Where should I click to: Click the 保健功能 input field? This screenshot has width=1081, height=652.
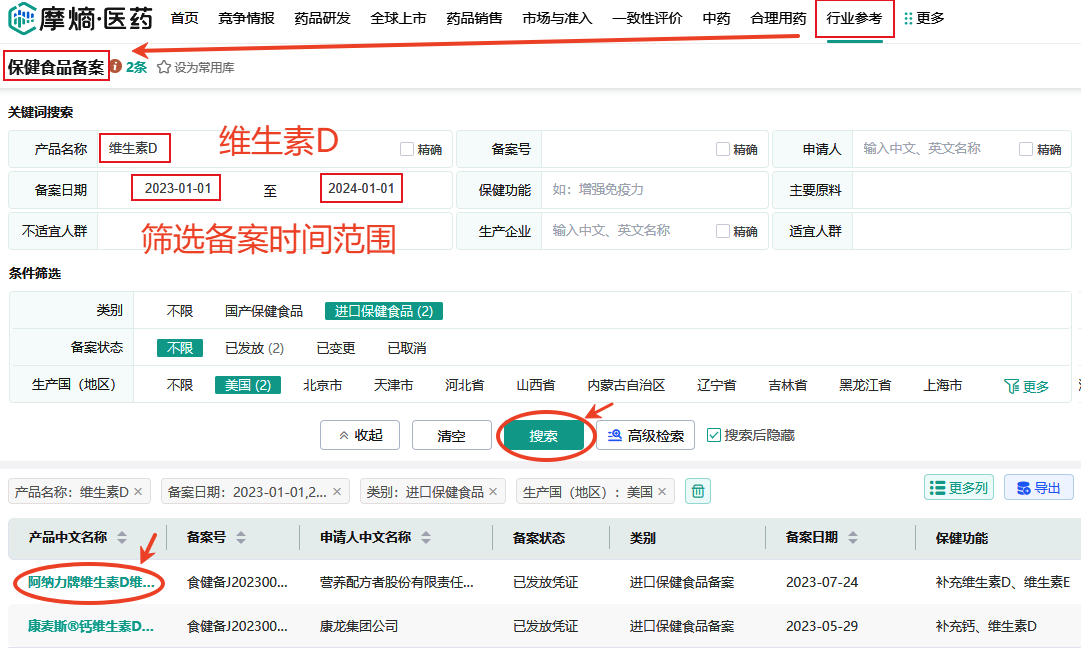652,190
